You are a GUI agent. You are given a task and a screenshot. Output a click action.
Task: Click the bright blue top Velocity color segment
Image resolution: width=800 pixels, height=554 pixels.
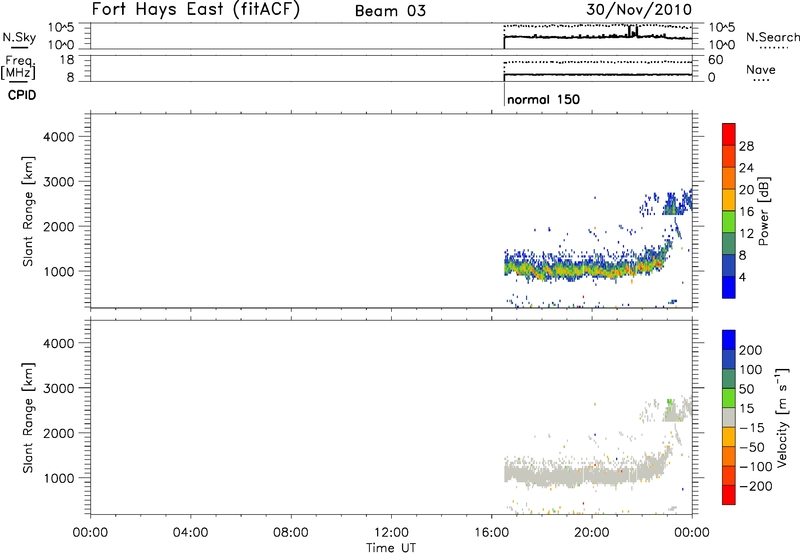pos(729,340)
